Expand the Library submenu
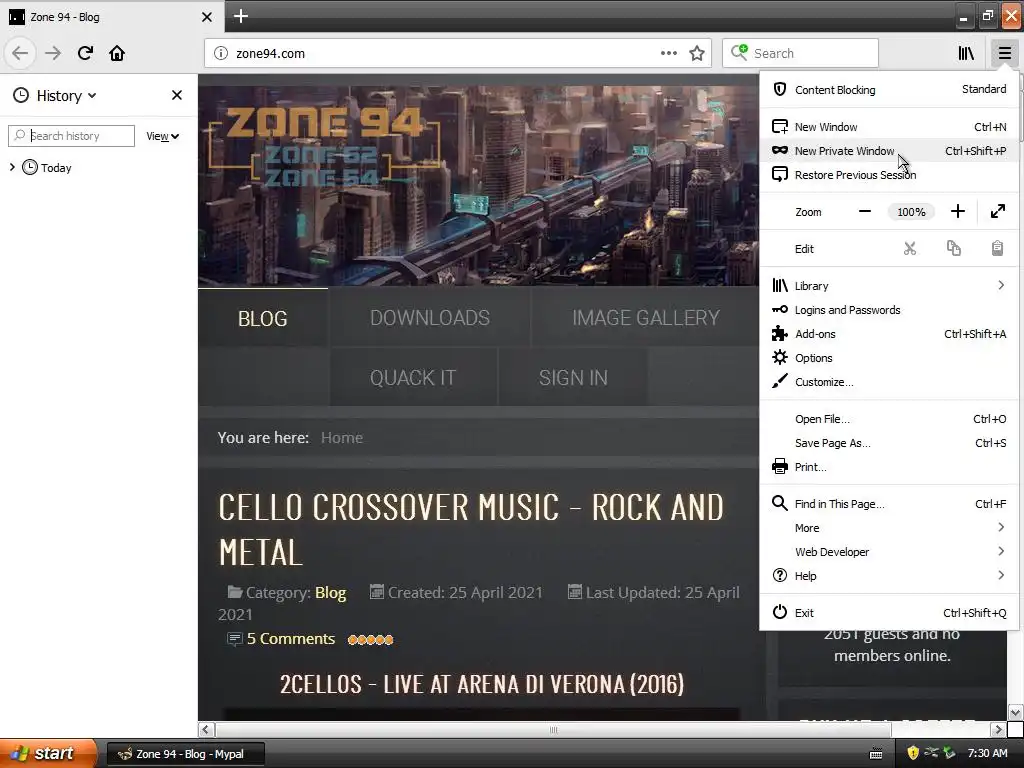Screen dimensions: 1024x768 click(889, 286)
